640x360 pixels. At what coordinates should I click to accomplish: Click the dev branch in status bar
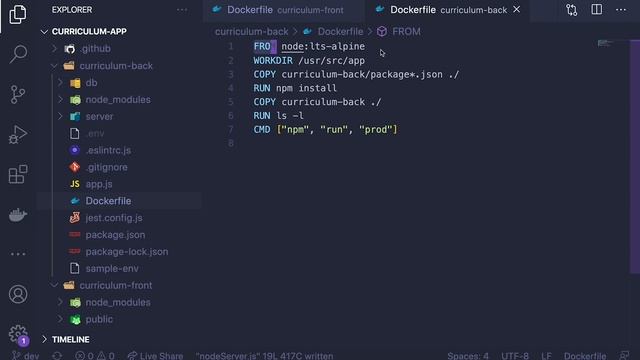pyautogui.click(x=26, y=356)
